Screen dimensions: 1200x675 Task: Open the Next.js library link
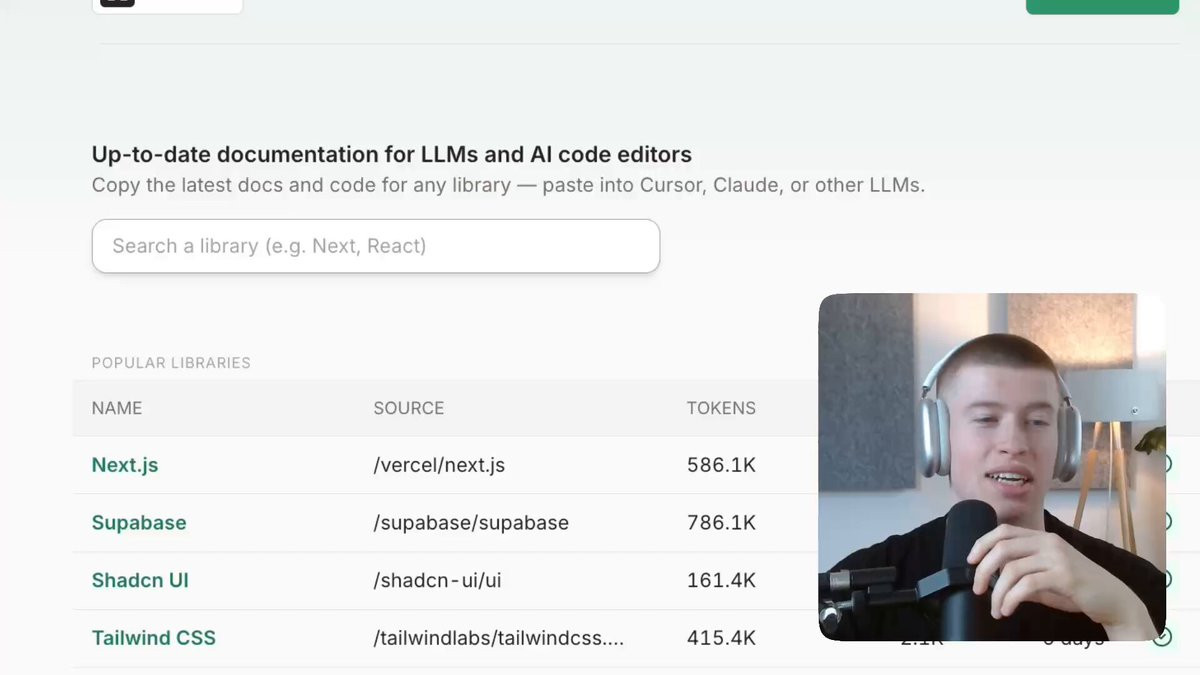pos(125,465)
